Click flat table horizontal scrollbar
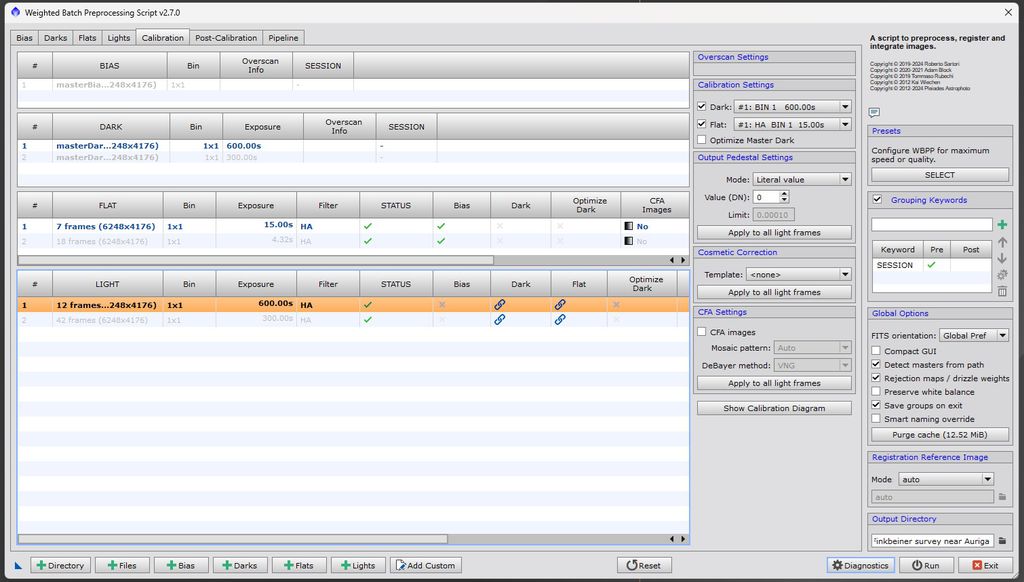 [255, 260]
